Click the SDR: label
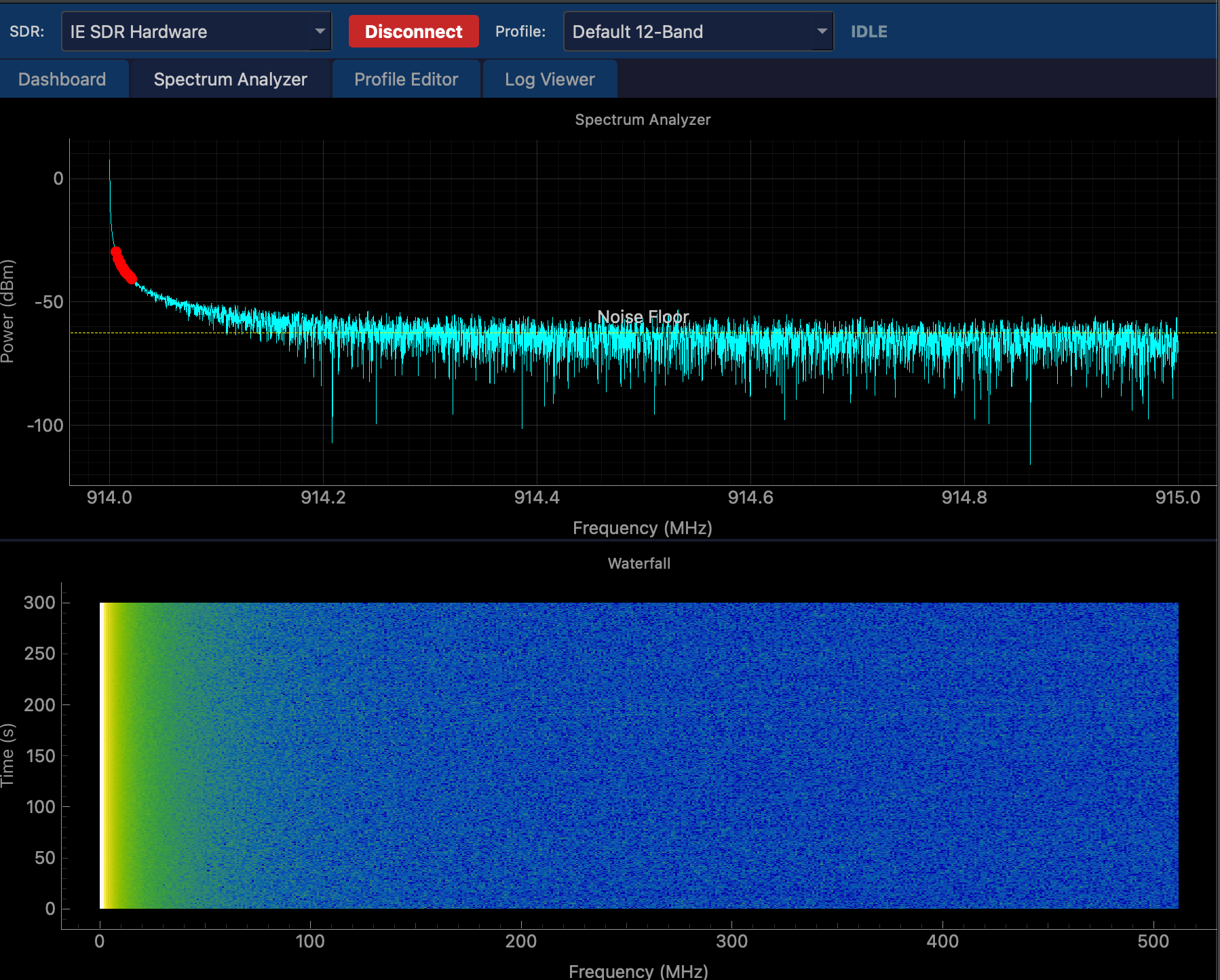This screenshot has height=980, width=1220. click(26, 31)
